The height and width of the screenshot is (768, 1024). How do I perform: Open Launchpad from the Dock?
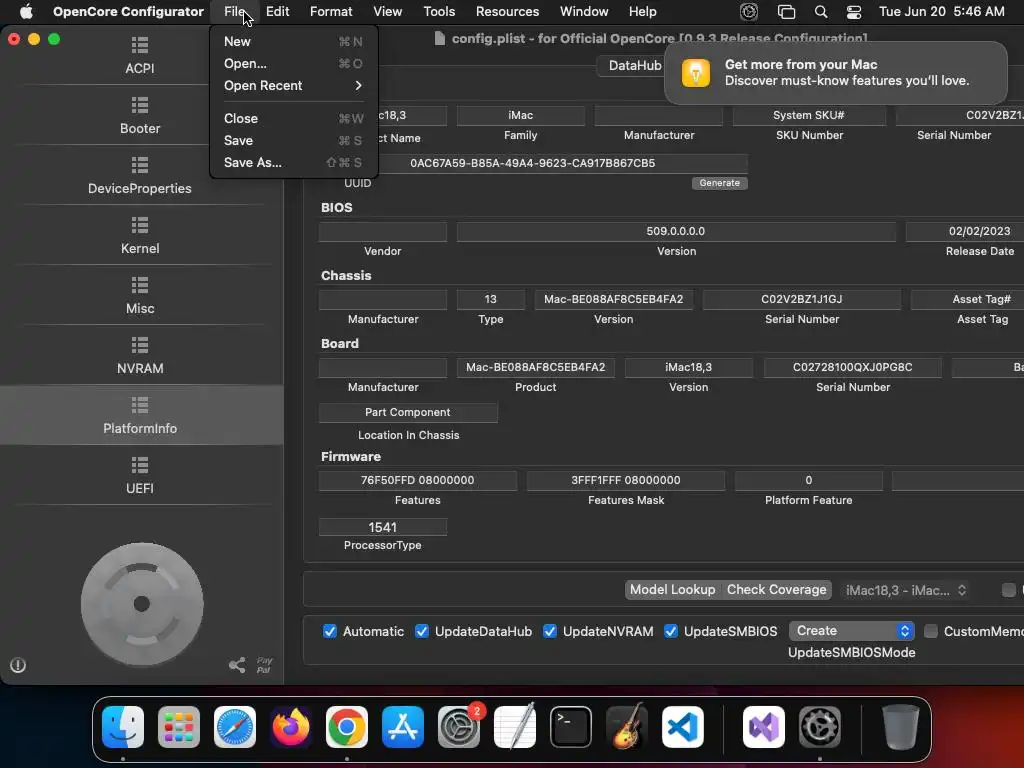179,727
